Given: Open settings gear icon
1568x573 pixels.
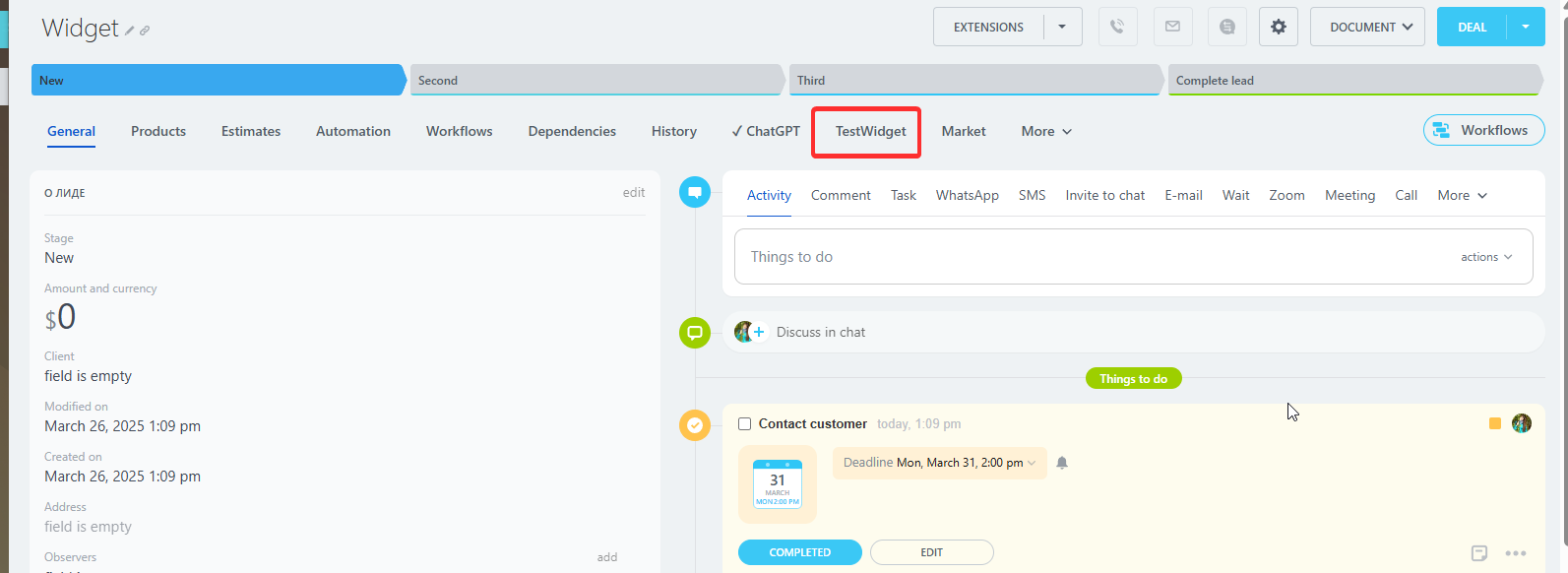Looking at the screenshot, I should pos(1279,27).
